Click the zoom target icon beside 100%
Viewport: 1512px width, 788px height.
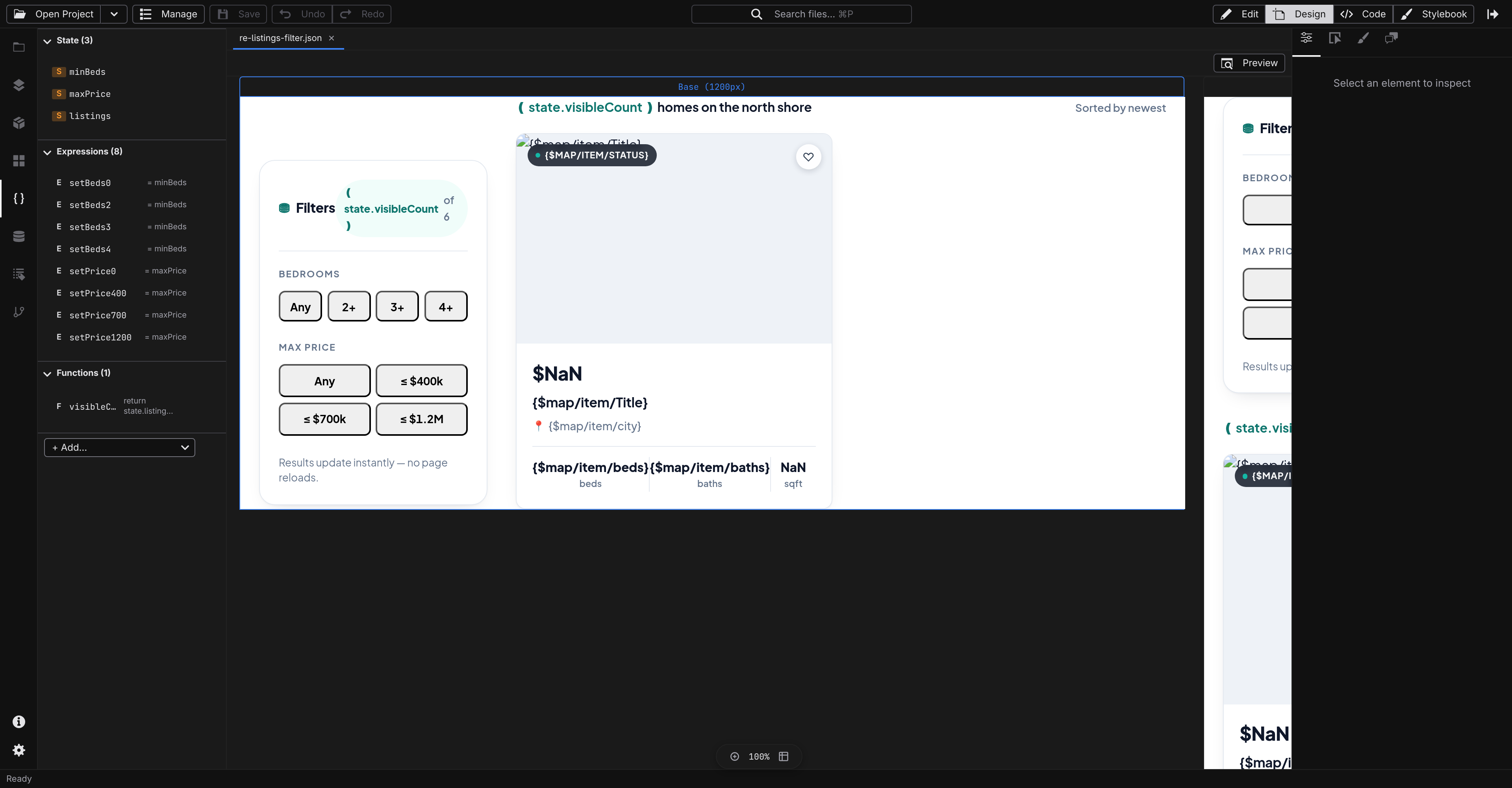tap(734, 756)
